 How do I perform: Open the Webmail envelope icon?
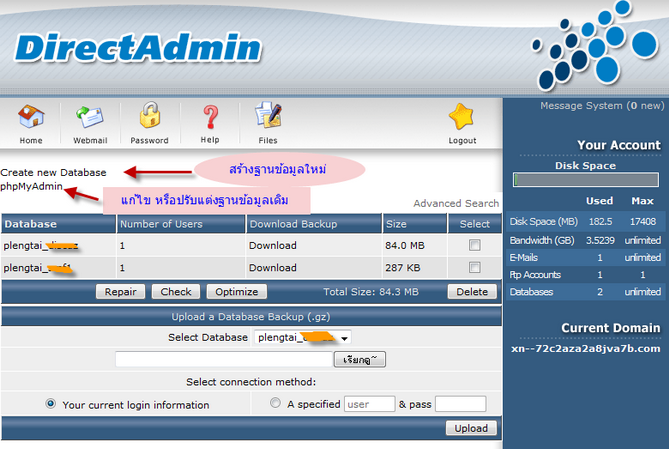coord(90,117)
